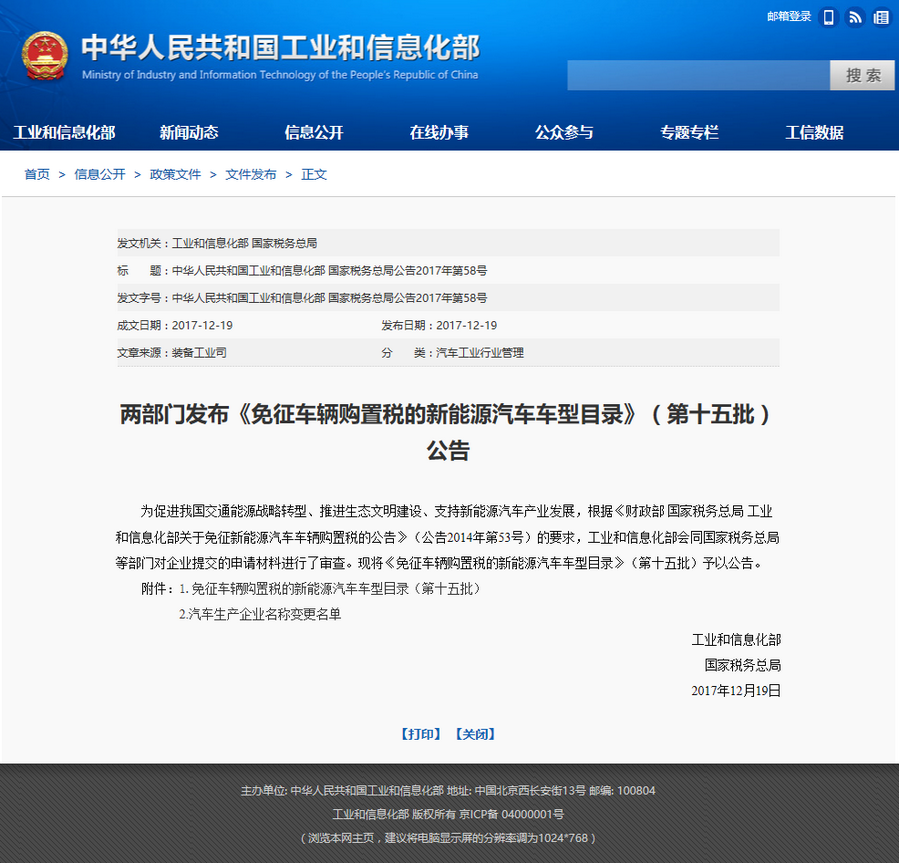Select the 发文机关 row text
This screenshot has height=863, width=899.
pos(217,243)
